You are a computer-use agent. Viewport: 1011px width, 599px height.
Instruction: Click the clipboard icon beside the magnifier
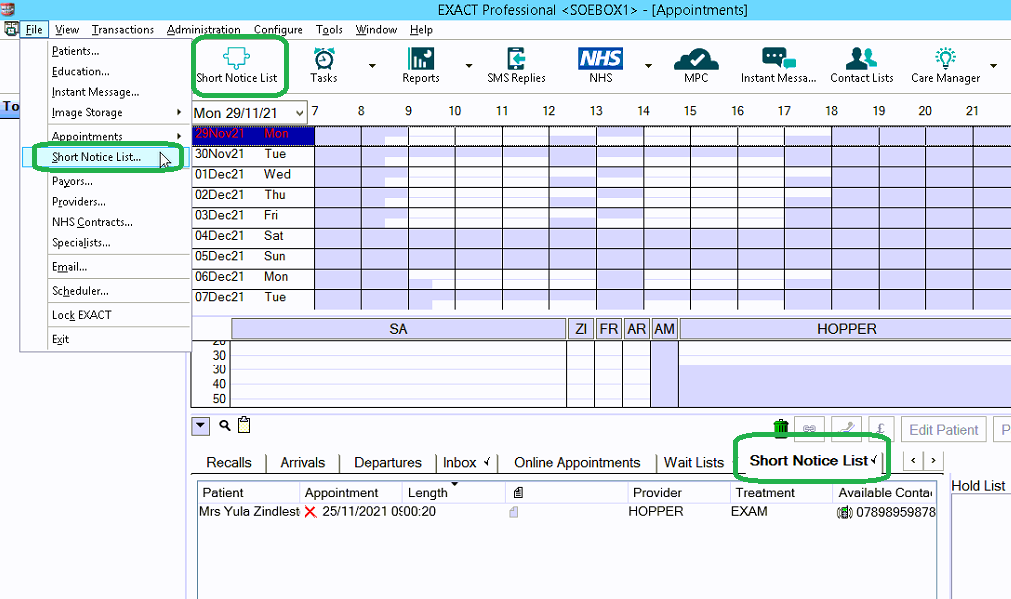[x=244, y=425]
